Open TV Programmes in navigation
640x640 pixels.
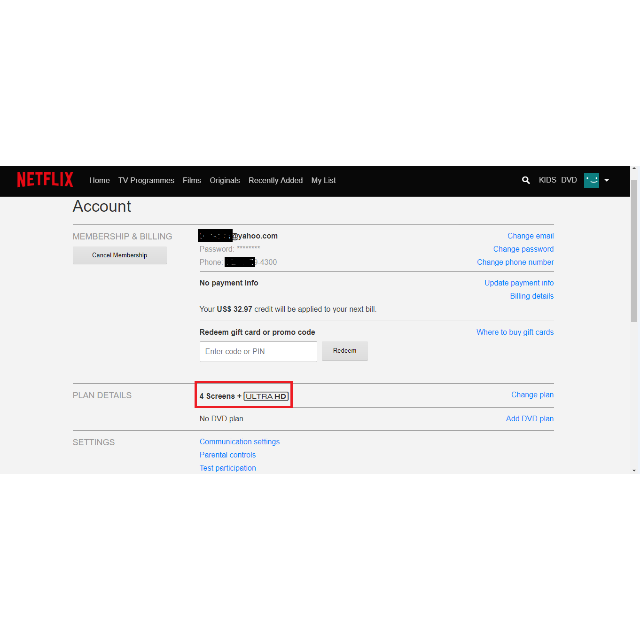pyautogui.click(x=146, y=181)
